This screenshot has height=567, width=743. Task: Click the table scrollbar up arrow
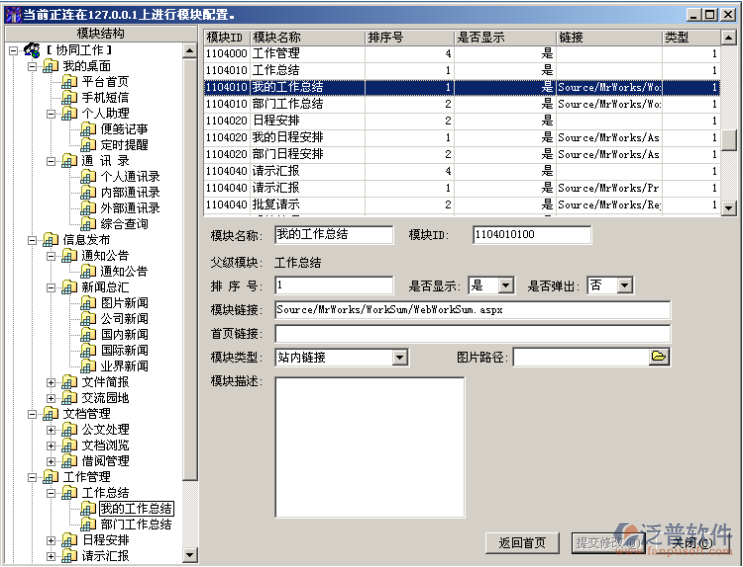[x=728, y=37]
